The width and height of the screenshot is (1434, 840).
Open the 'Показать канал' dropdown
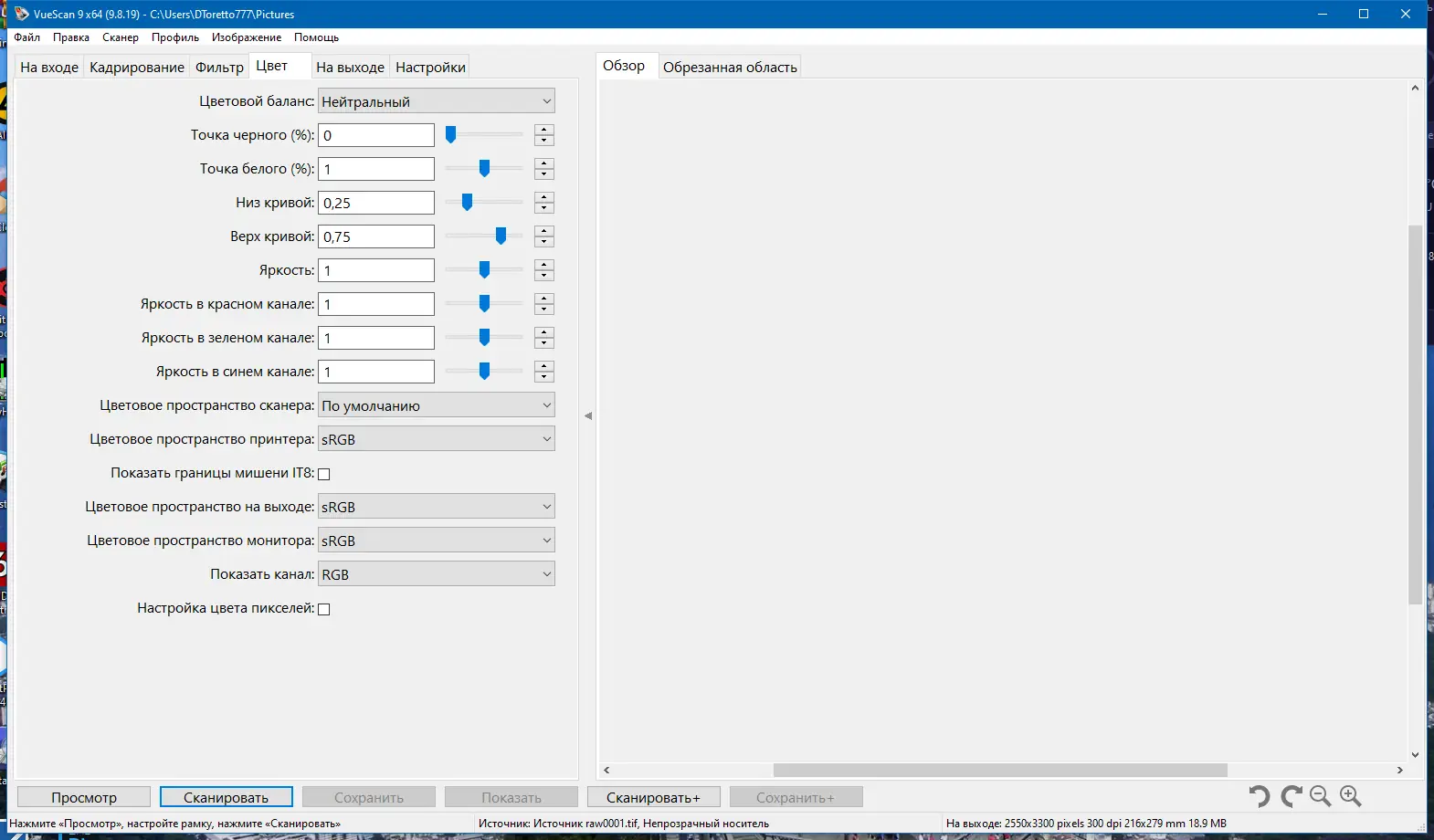[437, 574]
